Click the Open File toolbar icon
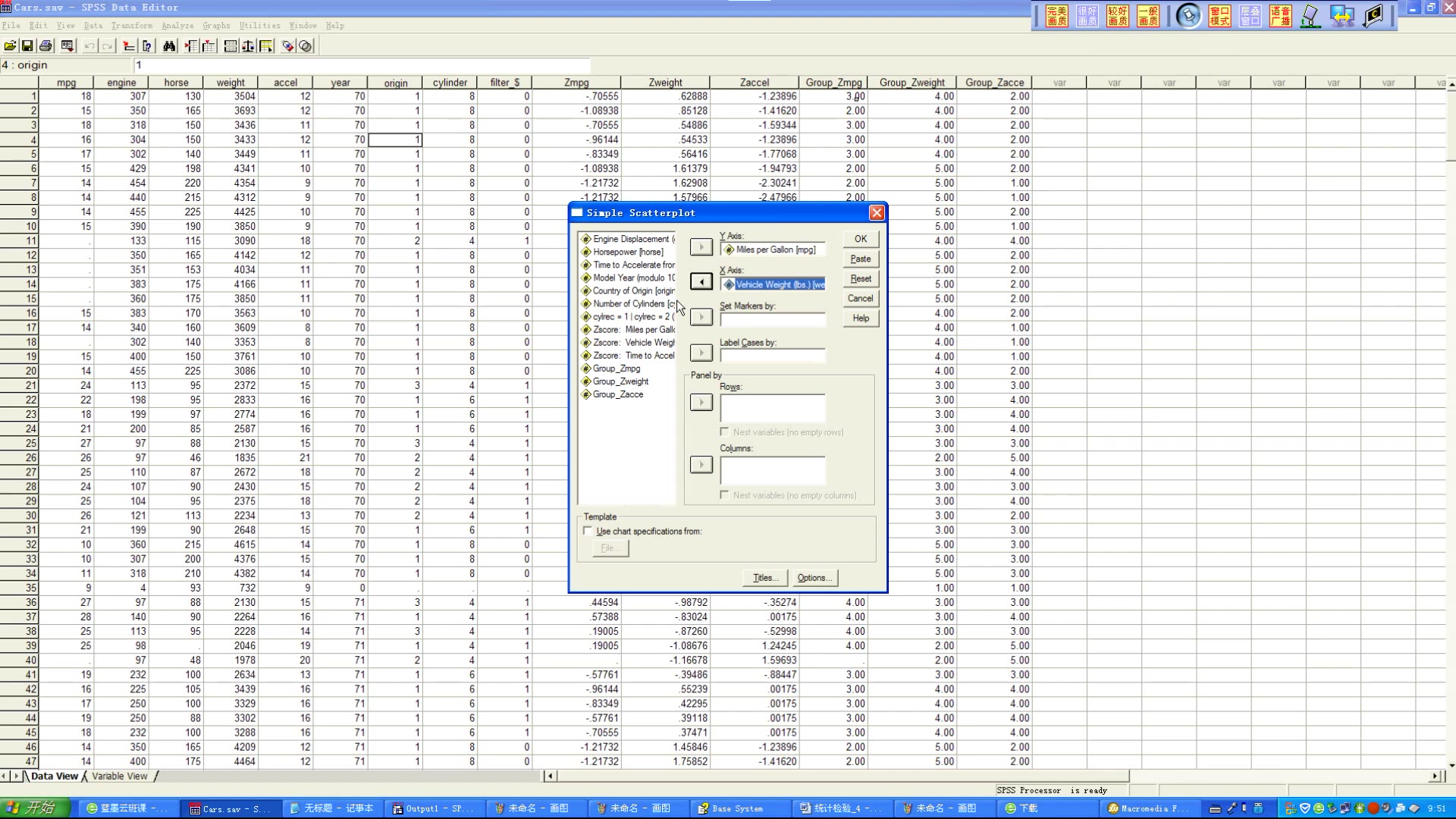The image size is (1456, 819). tap(10, 46)
